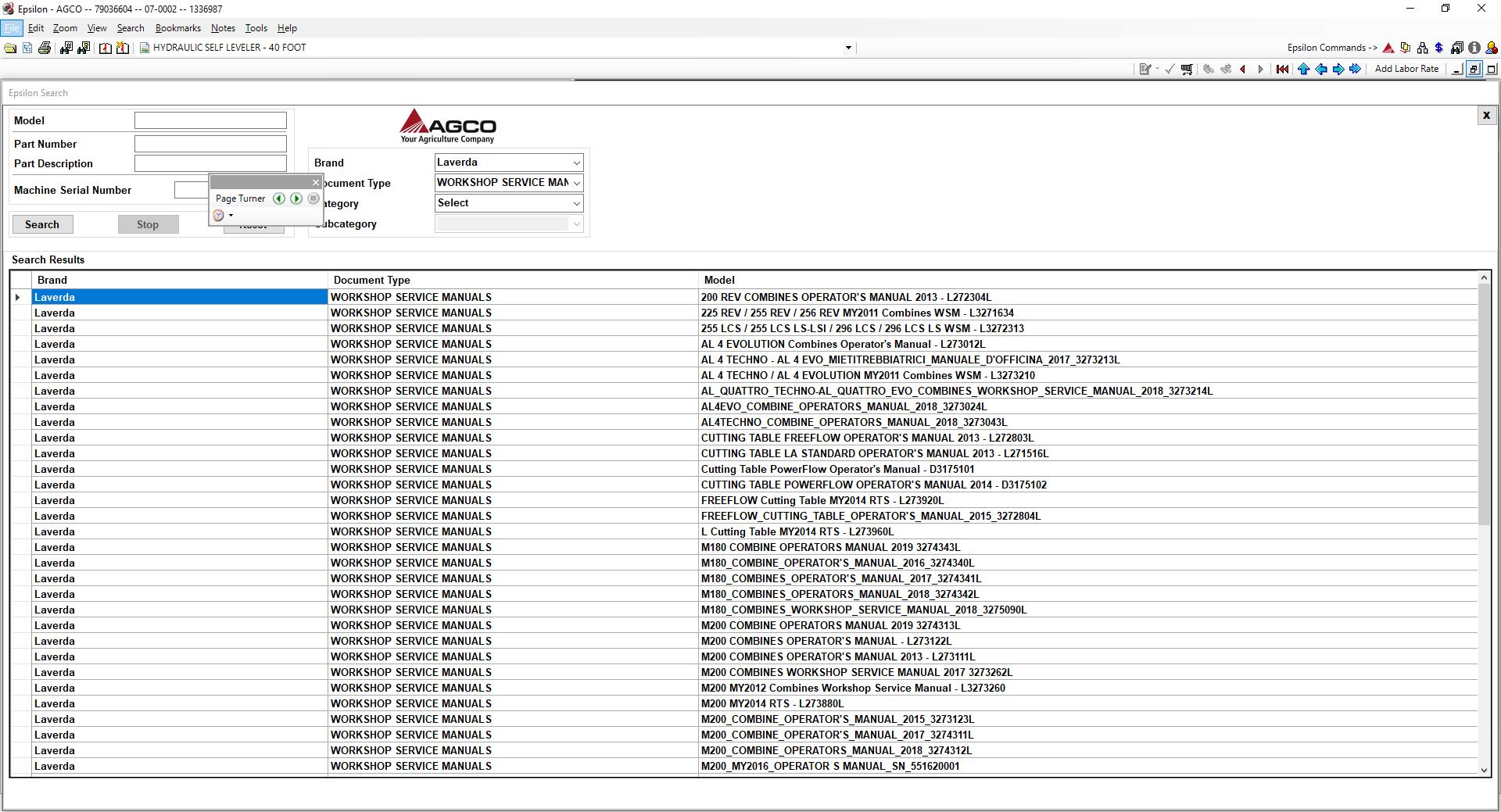This screenshot has width=1501, height=812.
Task: Click the shopping cart icon
Action: pos(1187,70)
